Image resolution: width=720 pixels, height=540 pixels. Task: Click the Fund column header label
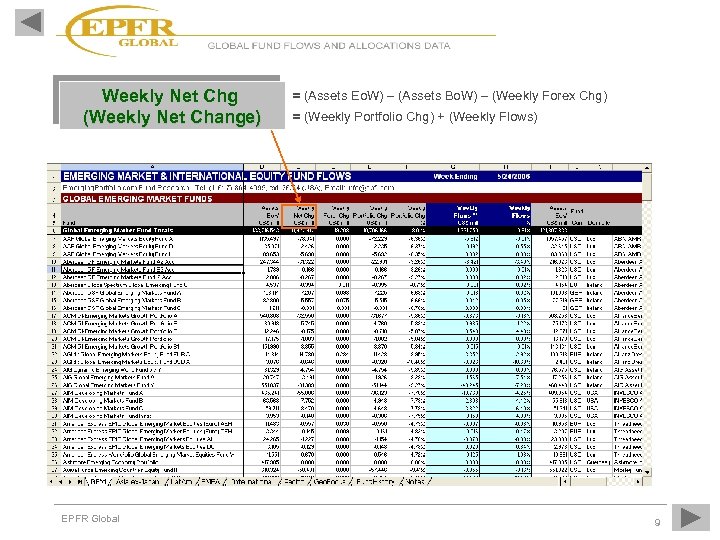(68, 223)
